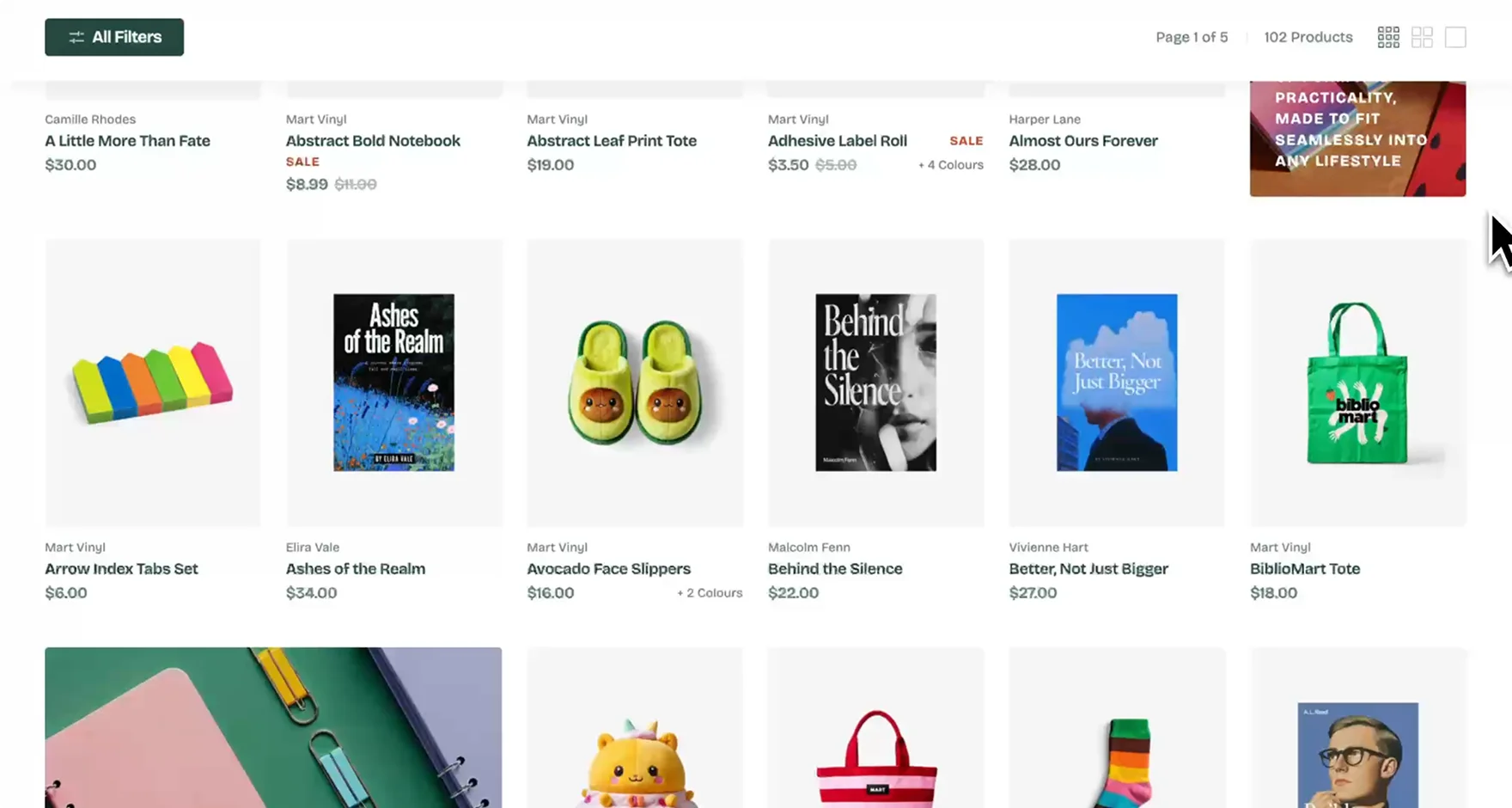Open the All Filters panel
Image resolution: width=1512 pixels, height=808 pixels.
114,37
